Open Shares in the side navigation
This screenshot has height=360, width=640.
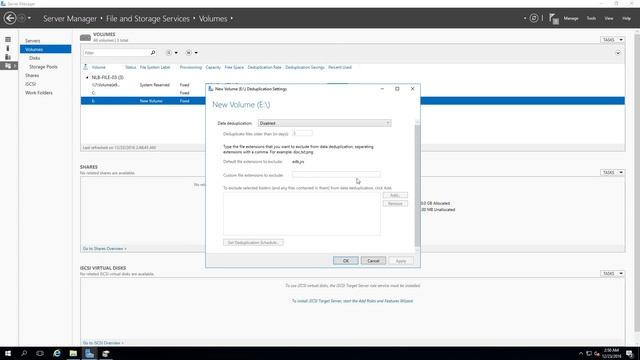pos(32,76)
